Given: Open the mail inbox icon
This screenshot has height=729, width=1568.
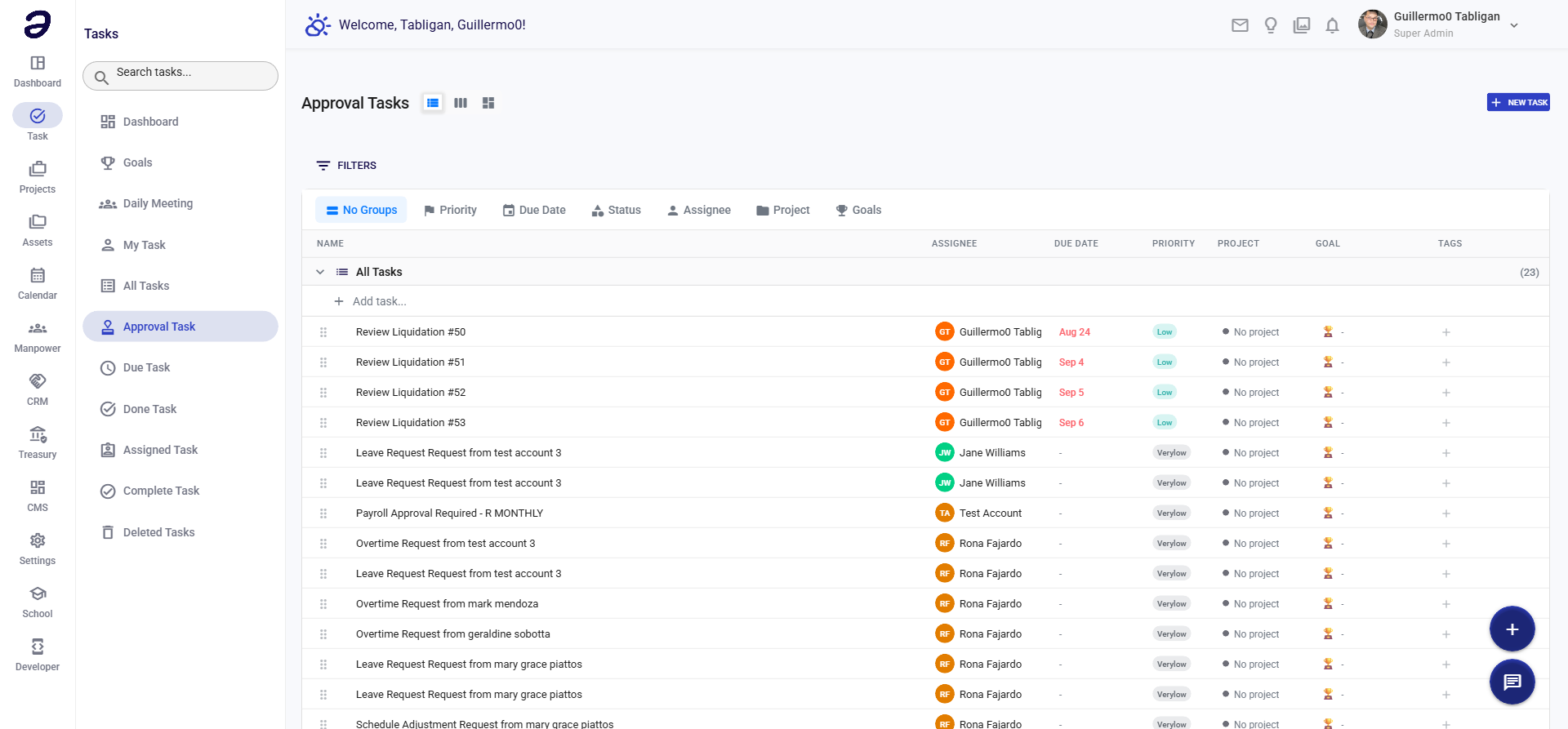Looking at the screenshot, I should pos(1240,25).
